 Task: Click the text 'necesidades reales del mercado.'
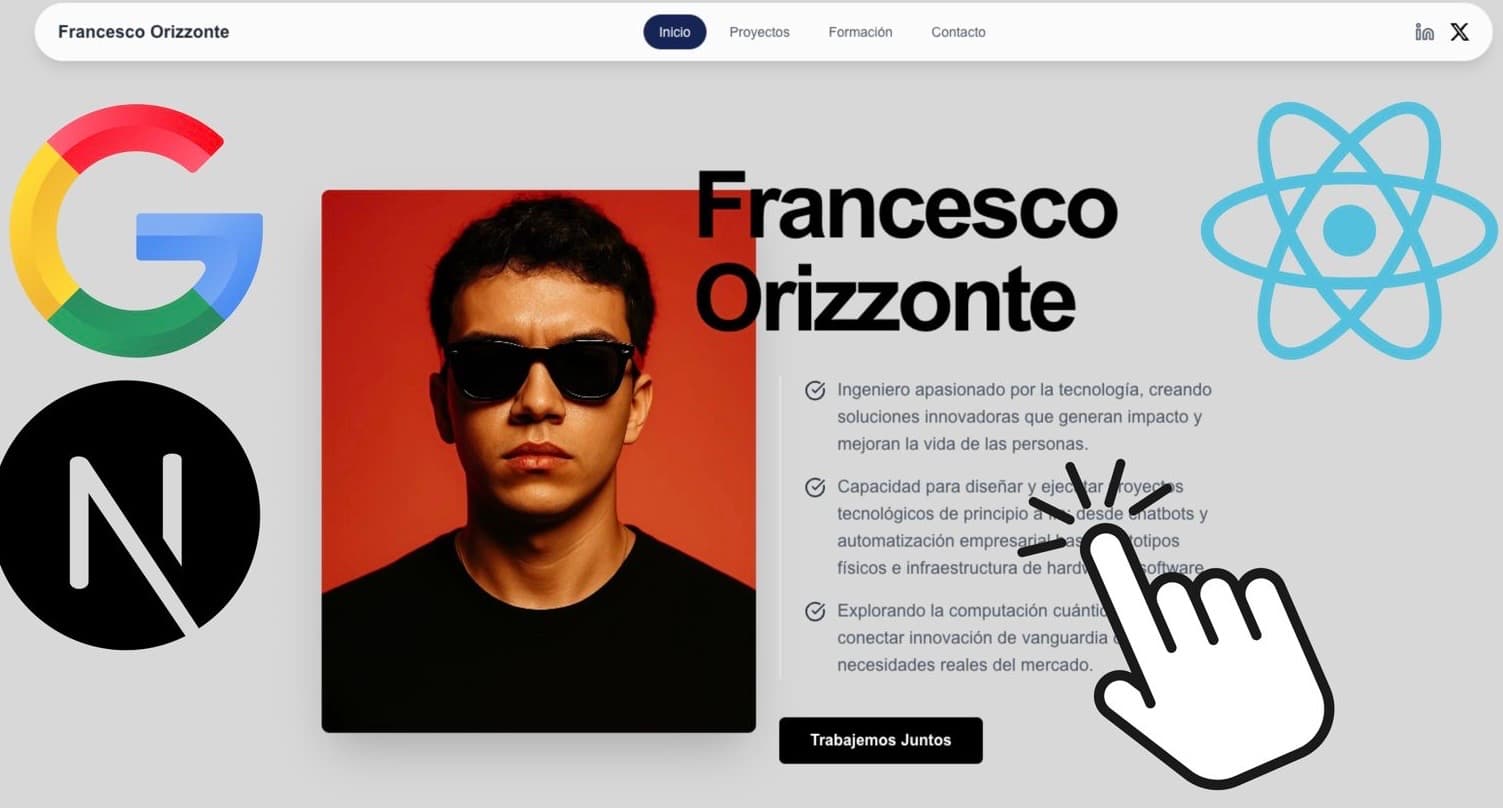click(964, 665)
